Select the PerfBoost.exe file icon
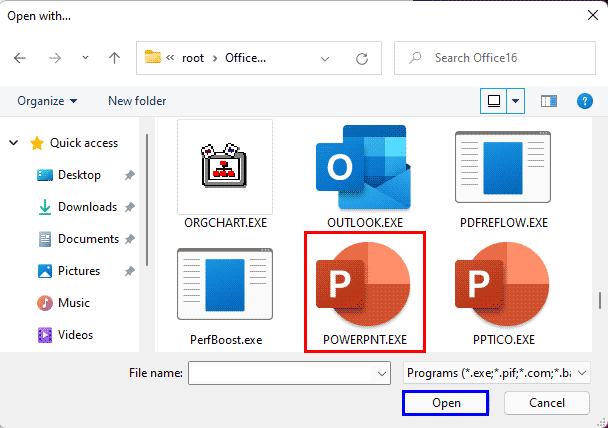The image size is (608, 428). [x=225, y=284]
